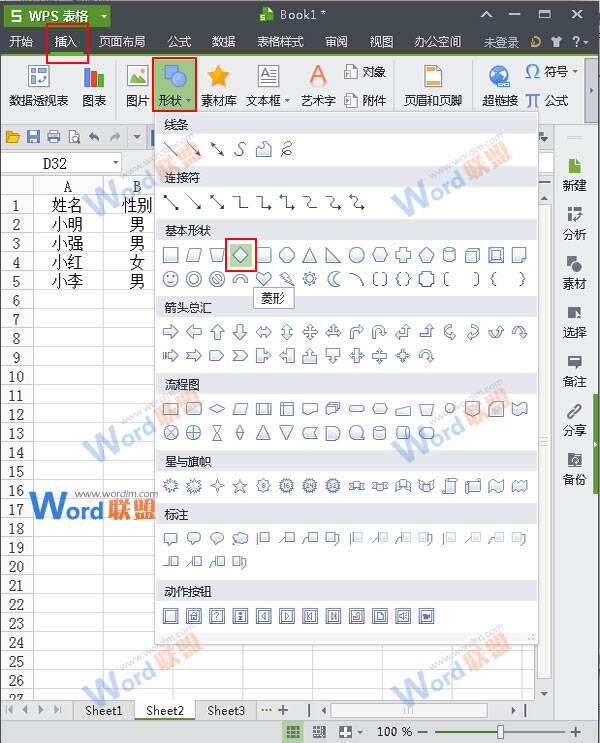
Task: Insert a smiley face shape
Action: point(171,279)
